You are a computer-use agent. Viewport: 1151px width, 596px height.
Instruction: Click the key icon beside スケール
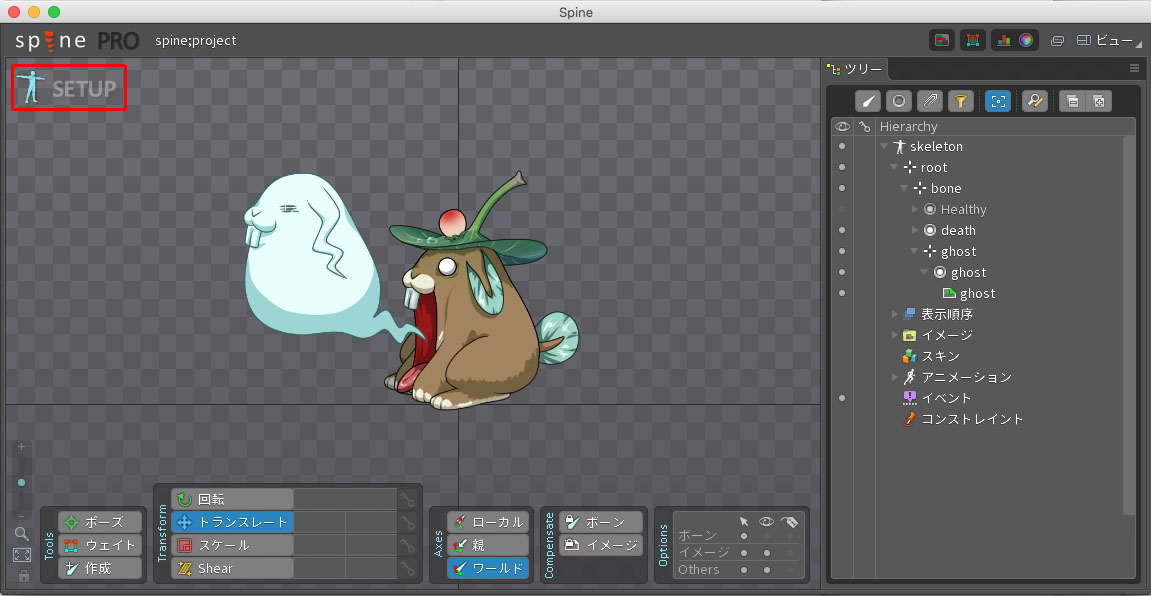(x=407, y=545)
